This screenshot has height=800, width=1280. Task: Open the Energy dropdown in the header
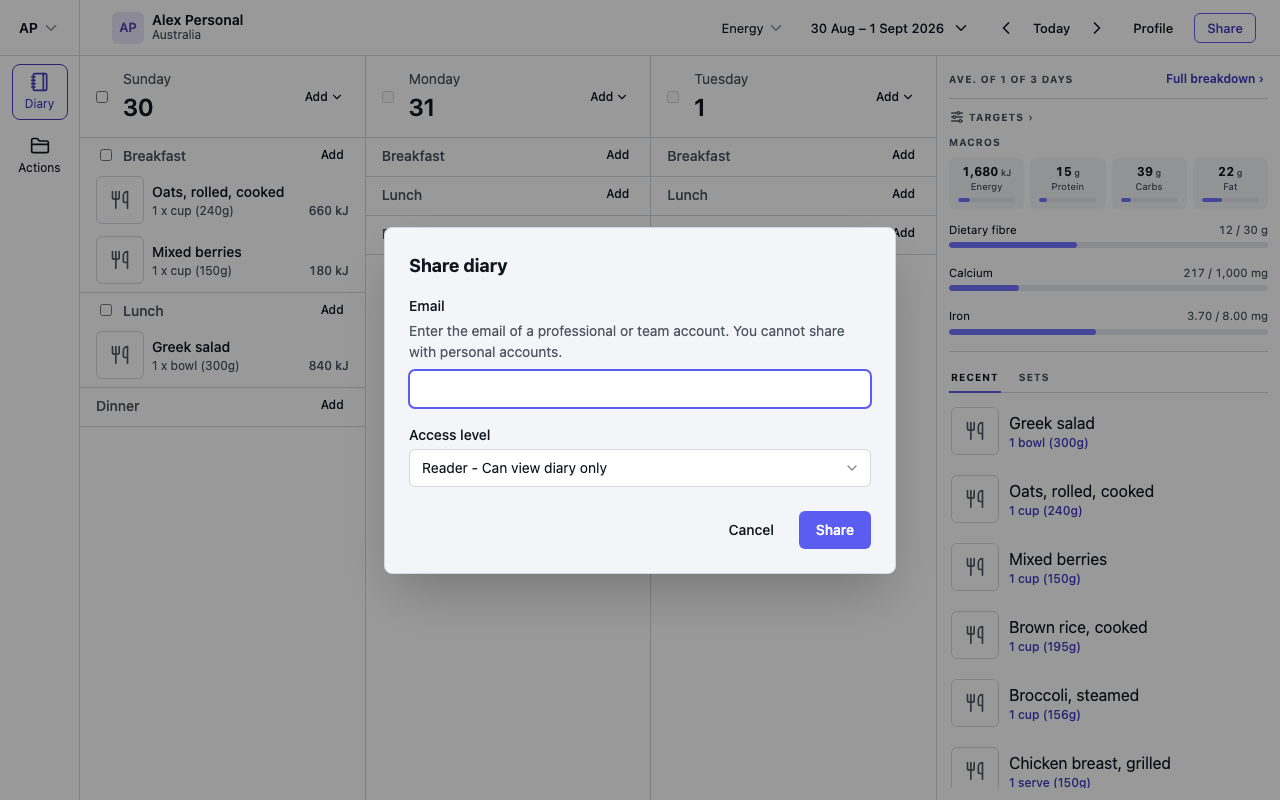click(751, 28)
